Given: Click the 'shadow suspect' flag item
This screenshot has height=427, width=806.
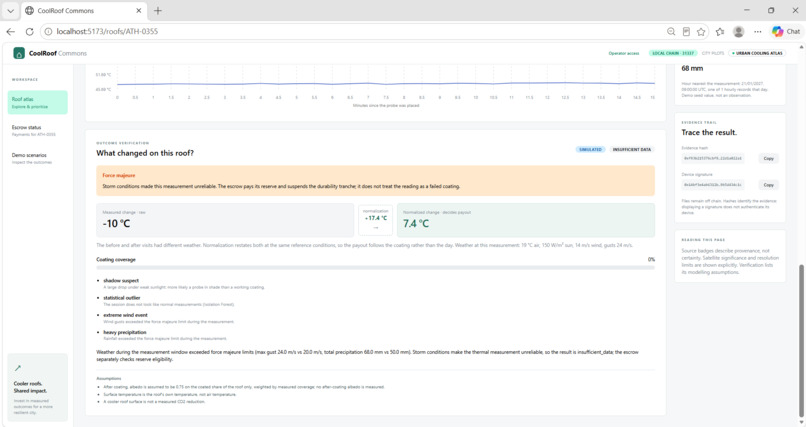Looking at the screenshot, I should click(x=121, y=281).
